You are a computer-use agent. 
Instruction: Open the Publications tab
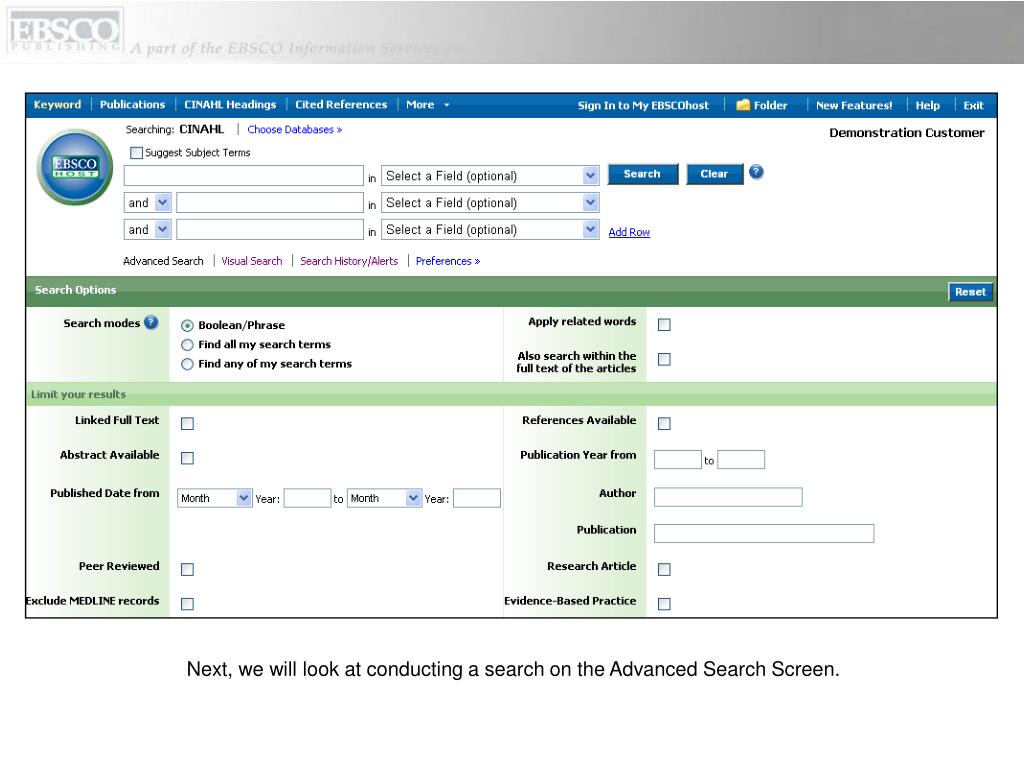pyautogui.click(x=133, y=104)
